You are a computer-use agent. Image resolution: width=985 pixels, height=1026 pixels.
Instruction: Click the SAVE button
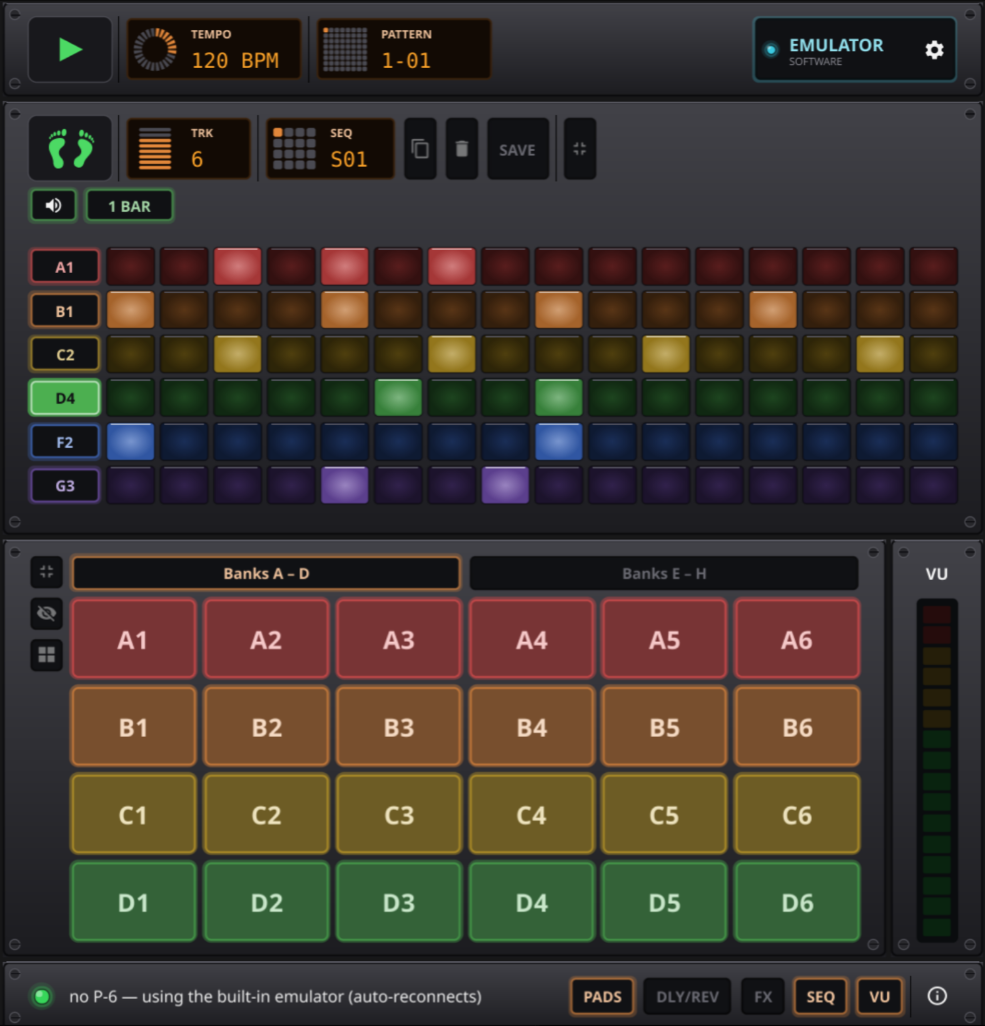coord(517,149)
